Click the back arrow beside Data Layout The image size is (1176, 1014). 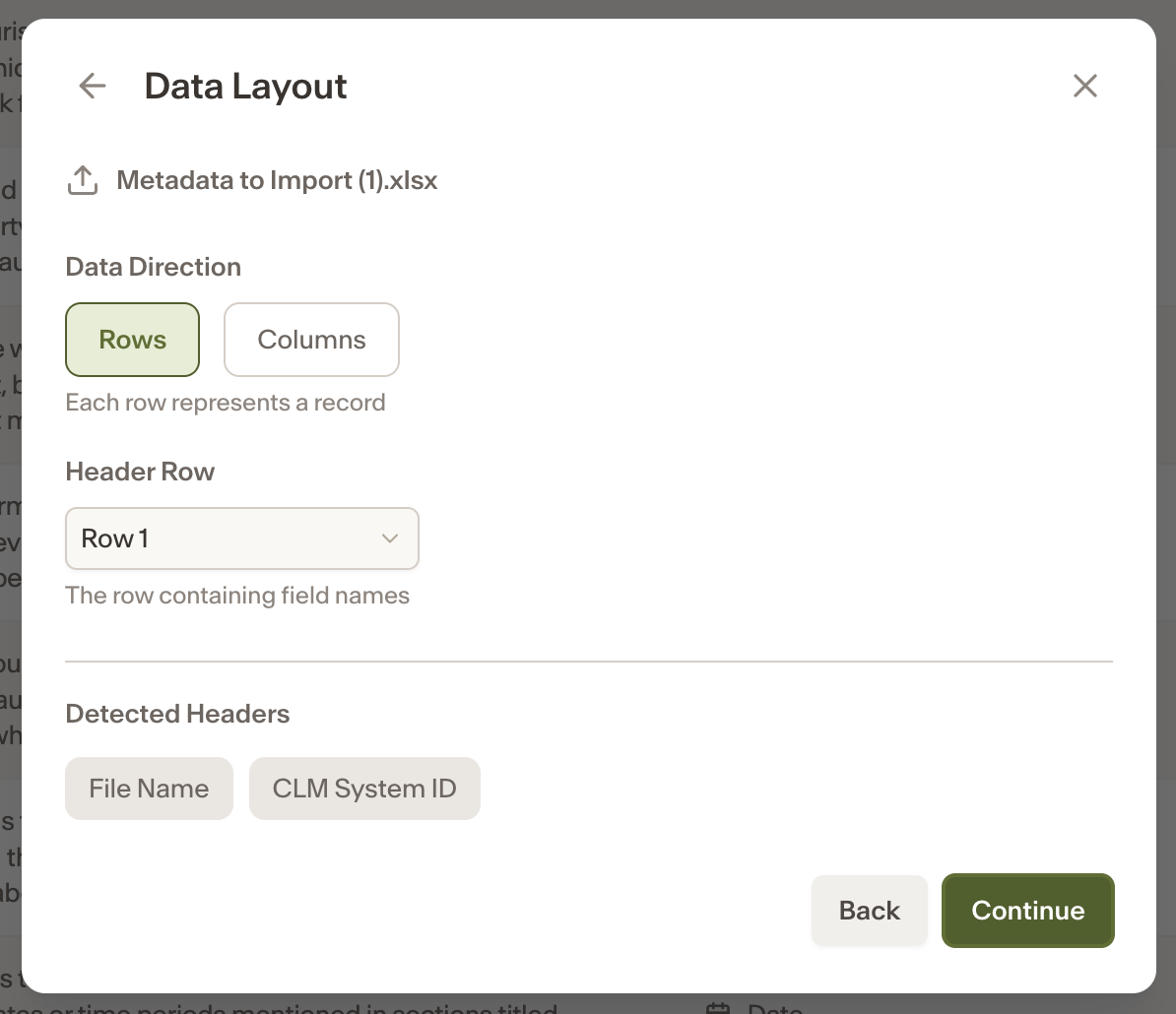coord(93,86)
